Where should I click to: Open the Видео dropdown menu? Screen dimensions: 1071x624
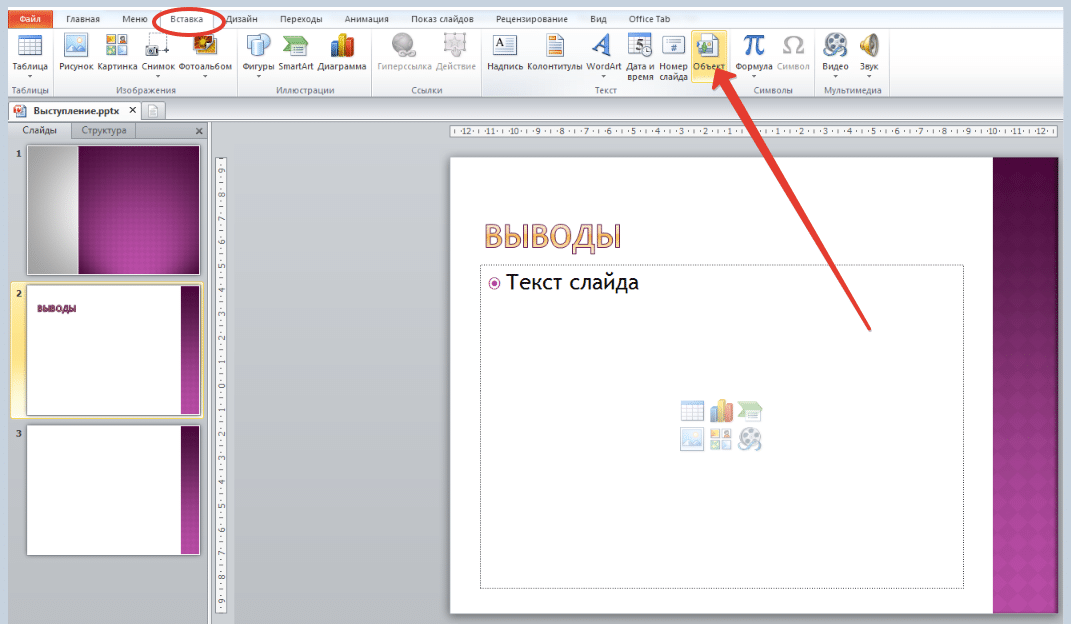point(835,76)
